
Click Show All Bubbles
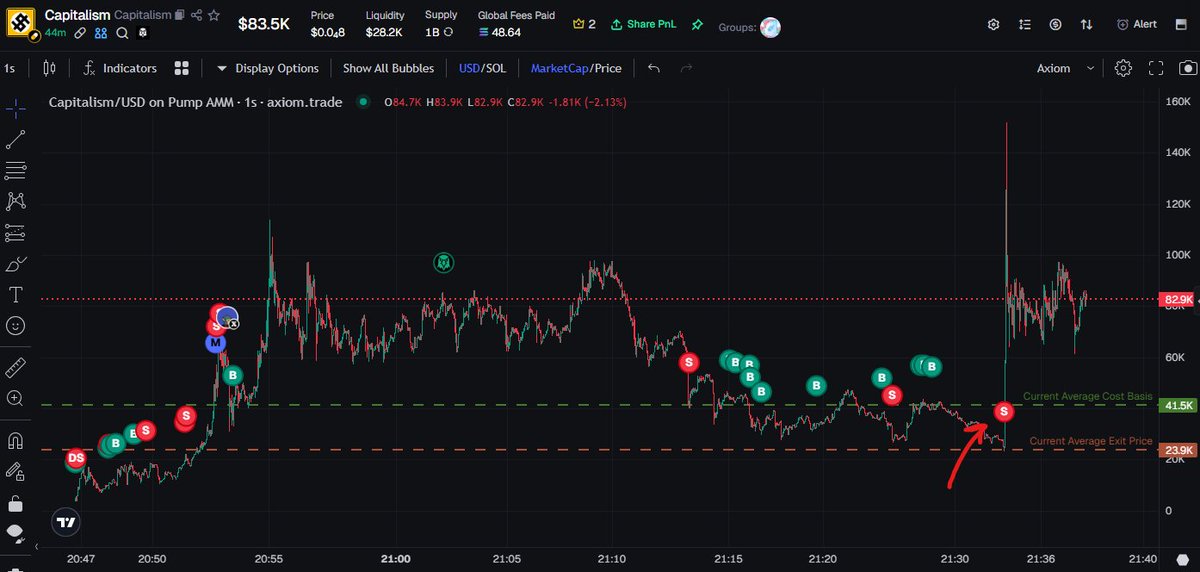click(388, 68)
